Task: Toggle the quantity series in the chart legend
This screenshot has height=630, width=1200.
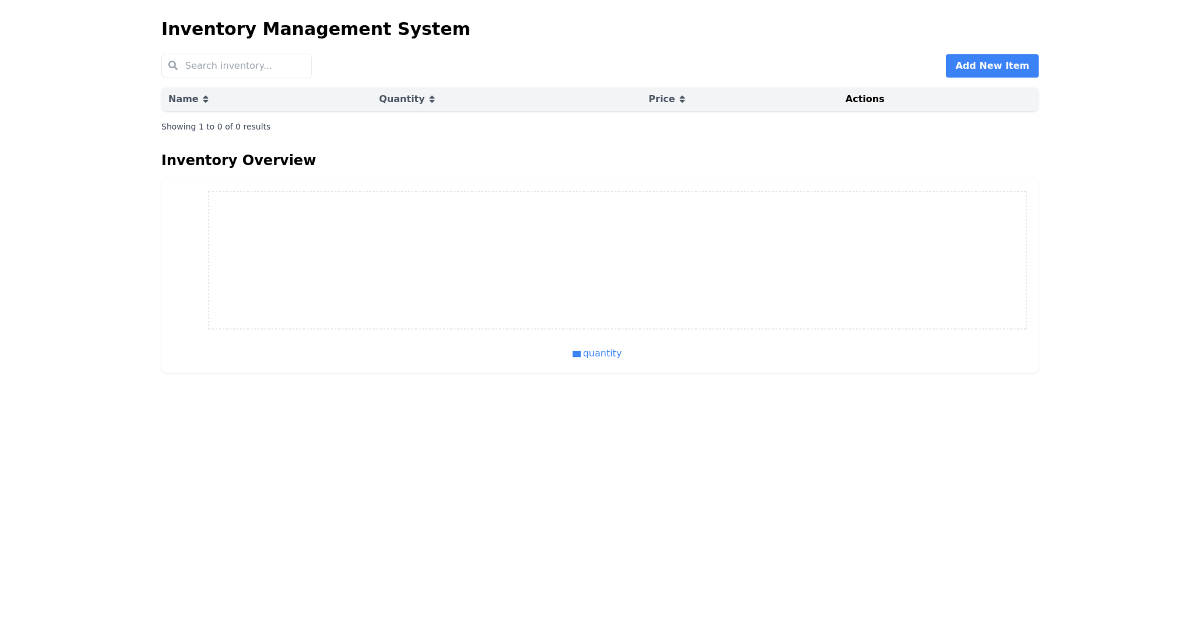Action: click(596, 353)
